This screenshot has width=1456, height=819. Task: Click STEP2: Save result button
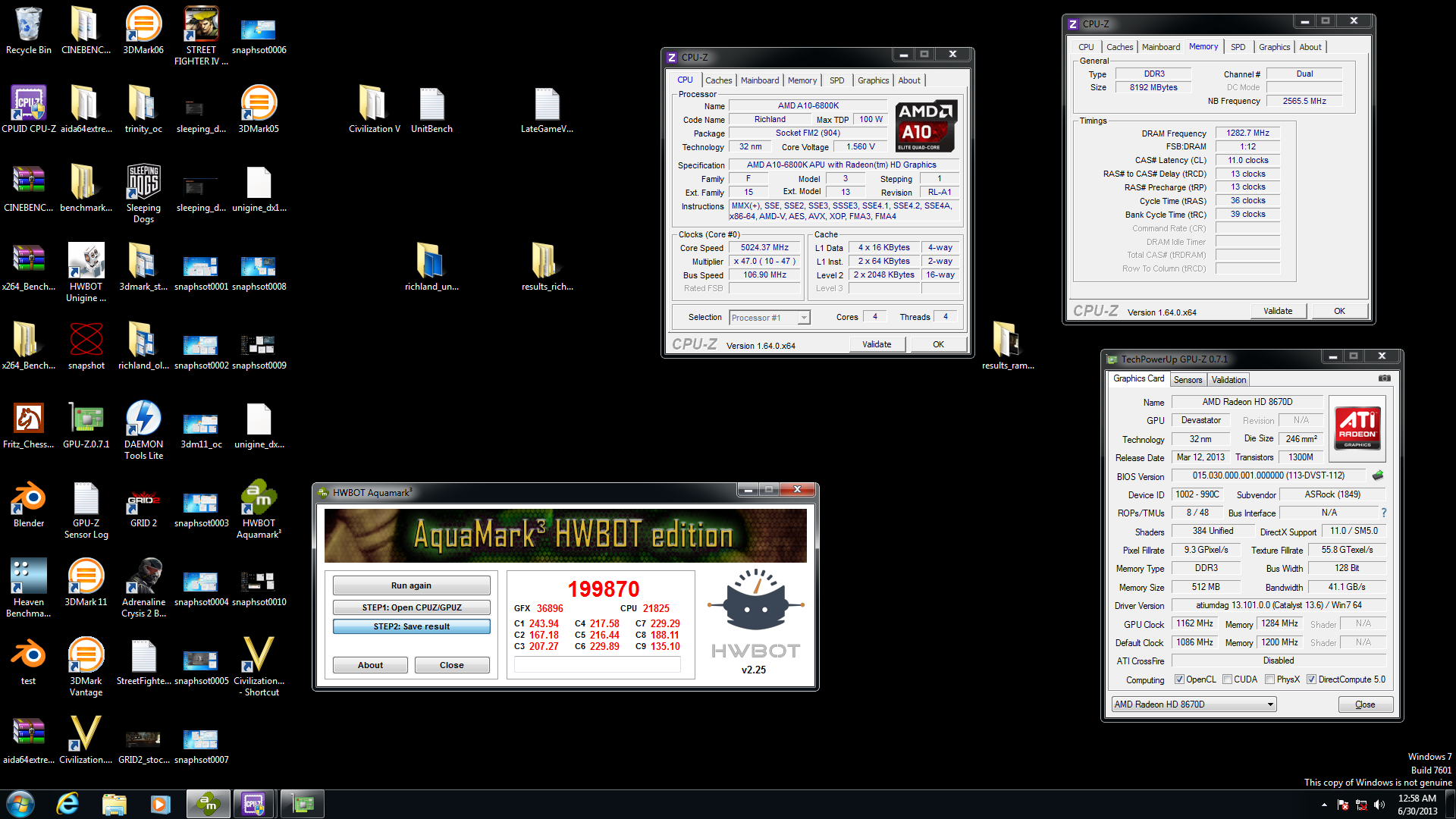[x=411, y=626]
